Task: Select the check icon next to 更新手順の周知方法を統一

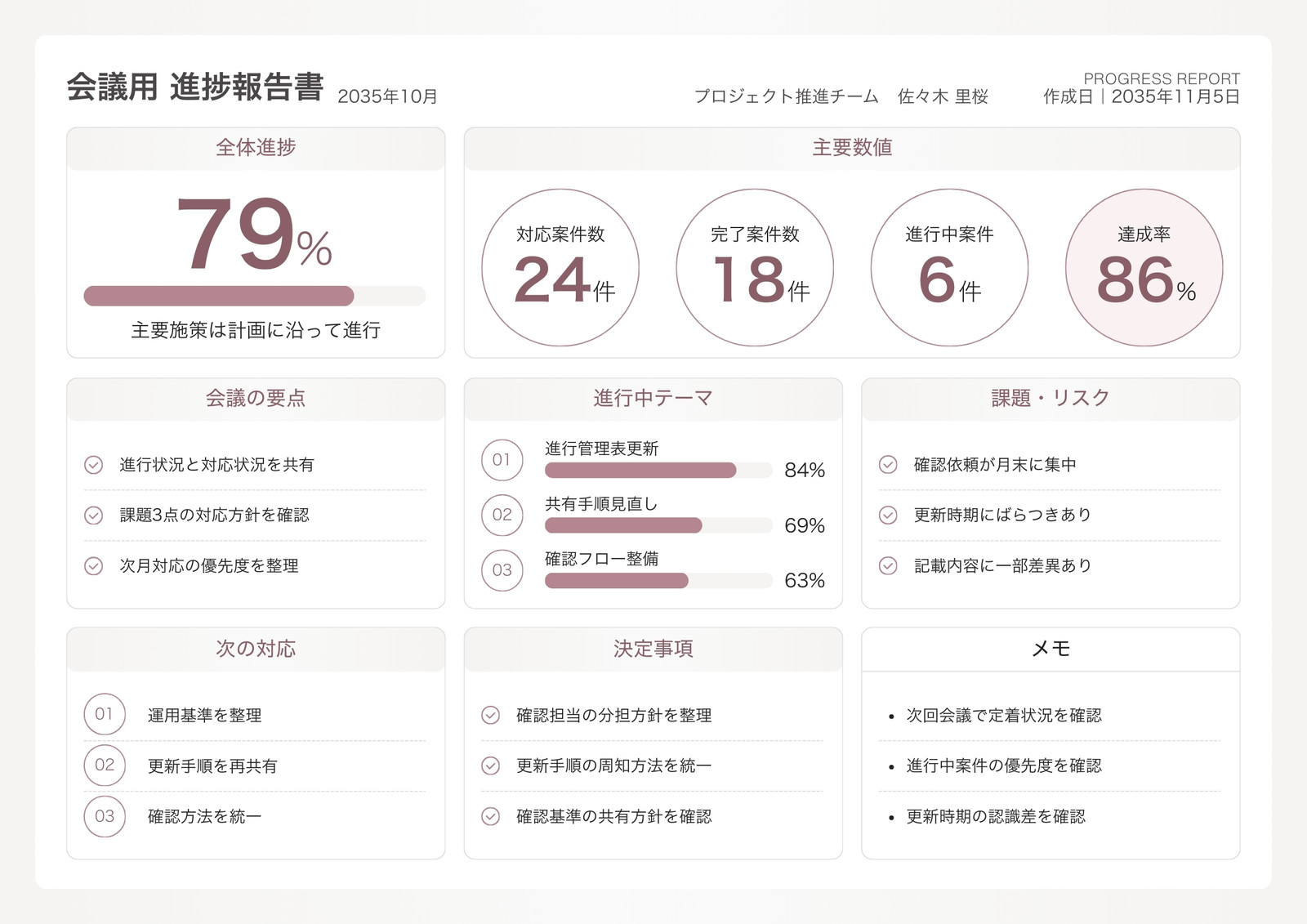Action: [491, 766]
